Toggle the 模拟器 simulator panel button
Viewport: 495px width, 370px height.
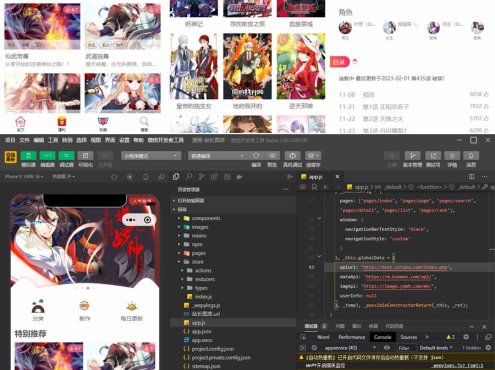tap(29, 156)
